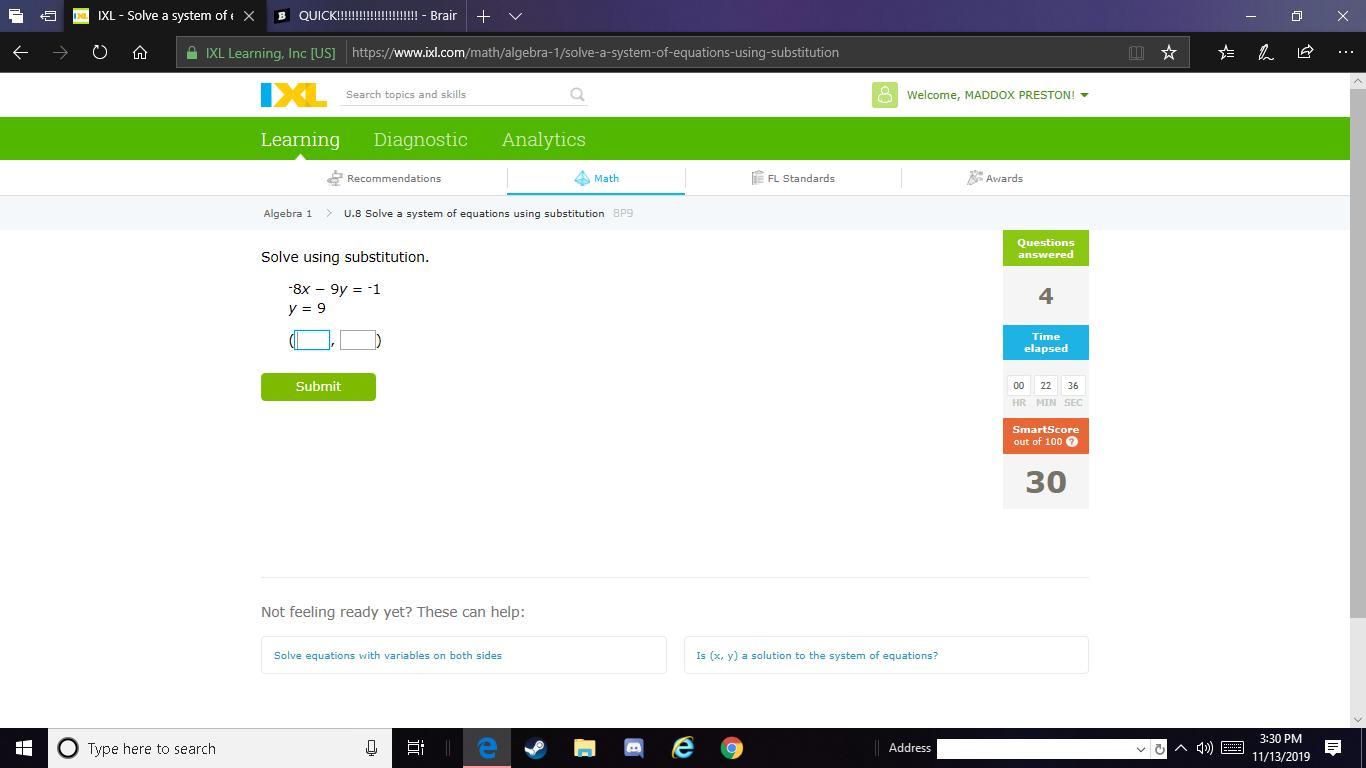Focus the Search topics and skills field
Viewport: 1366px width, 768px height.
pos(453,94)
